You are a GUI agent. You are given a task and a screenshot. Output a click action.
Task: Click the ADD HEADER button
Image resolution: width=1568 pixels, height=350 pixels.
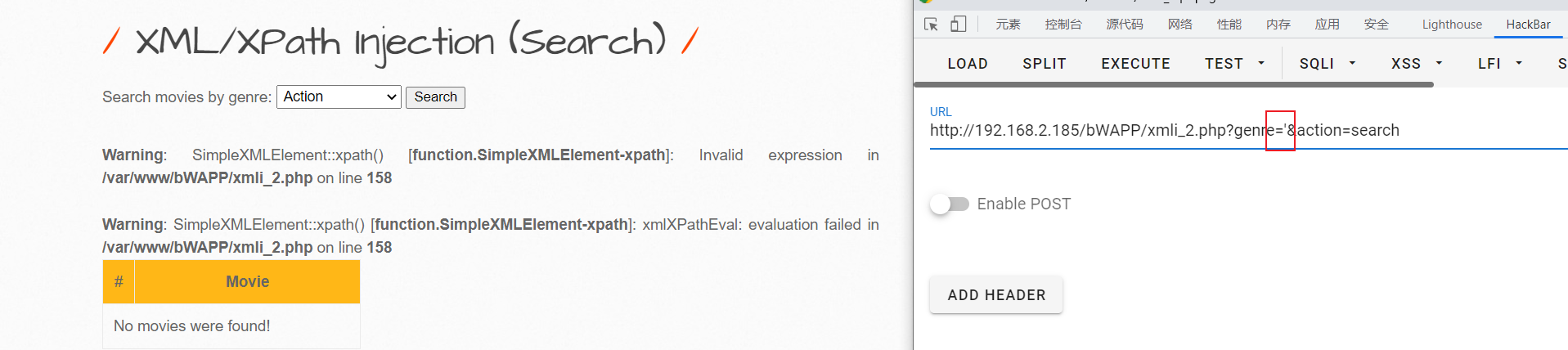coord(996,295)
